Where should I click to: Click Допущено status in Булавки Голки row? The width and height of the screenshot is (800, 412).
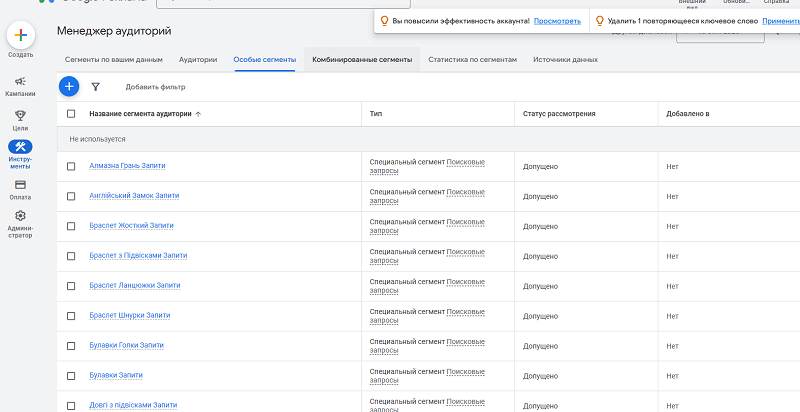click(540, 346)
